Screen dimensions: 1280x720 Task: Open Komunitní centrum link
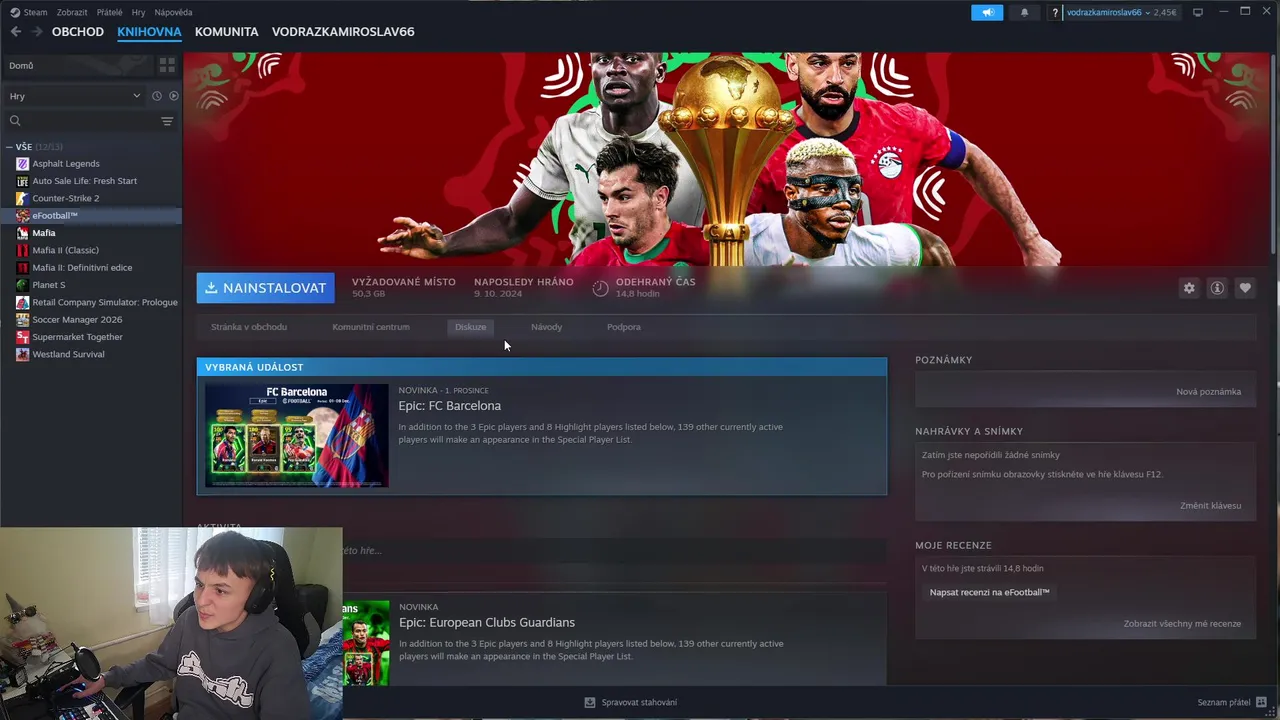(371, 327)
